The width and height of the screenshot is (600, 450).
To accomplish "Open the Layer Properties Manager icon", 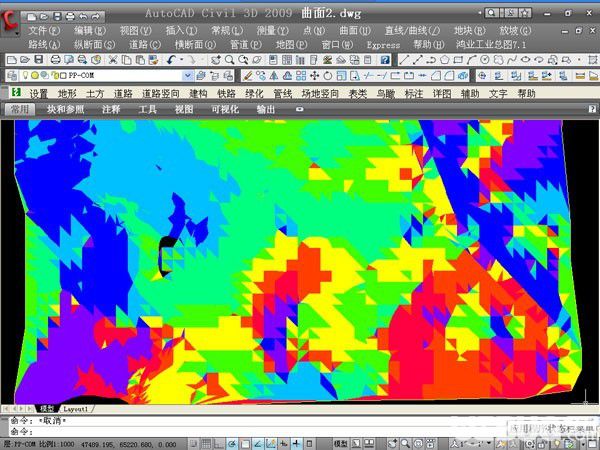I will (12, 75).
